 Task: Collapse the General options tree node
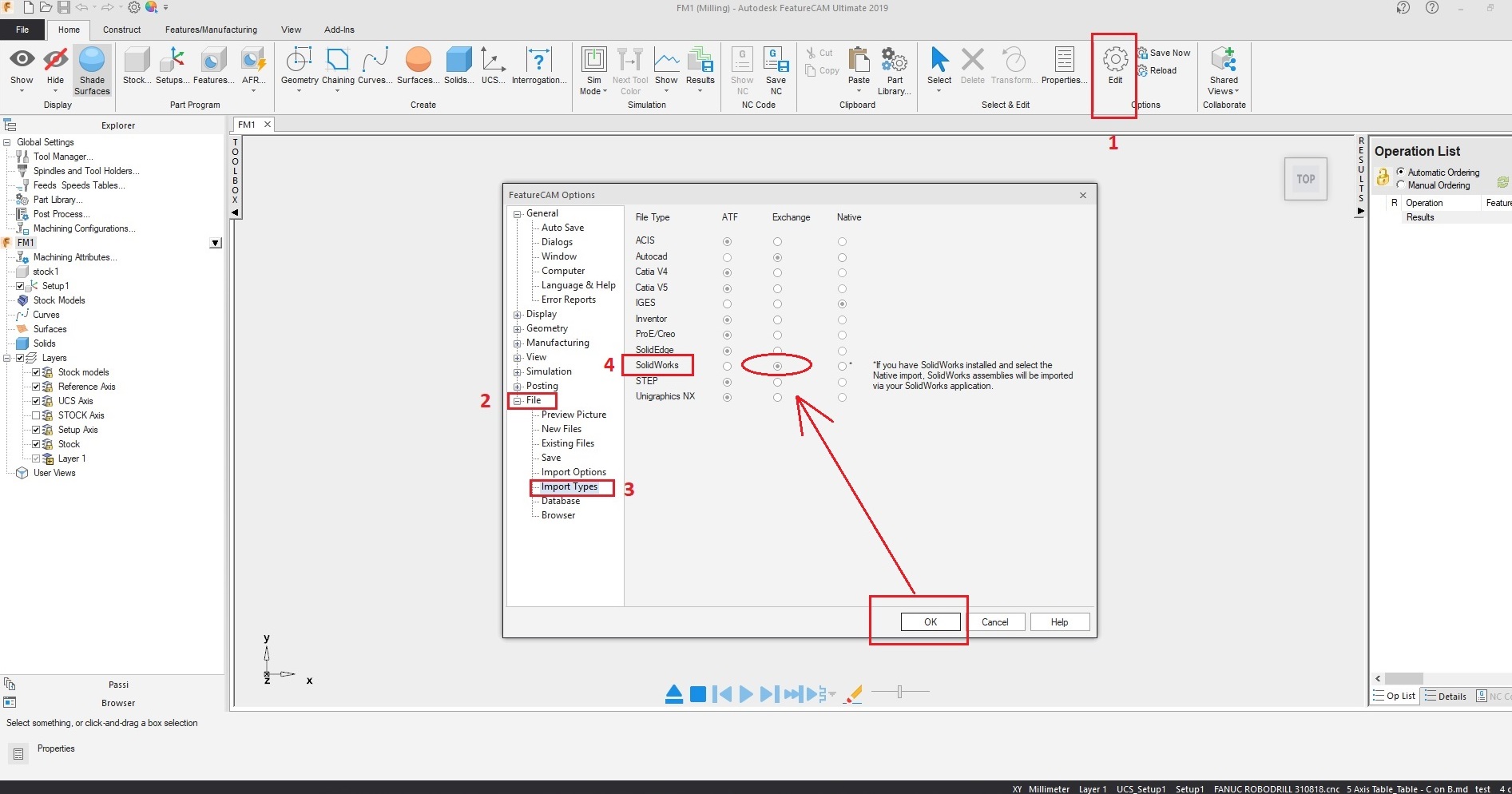pyautogui.click(x=518, y=213)
